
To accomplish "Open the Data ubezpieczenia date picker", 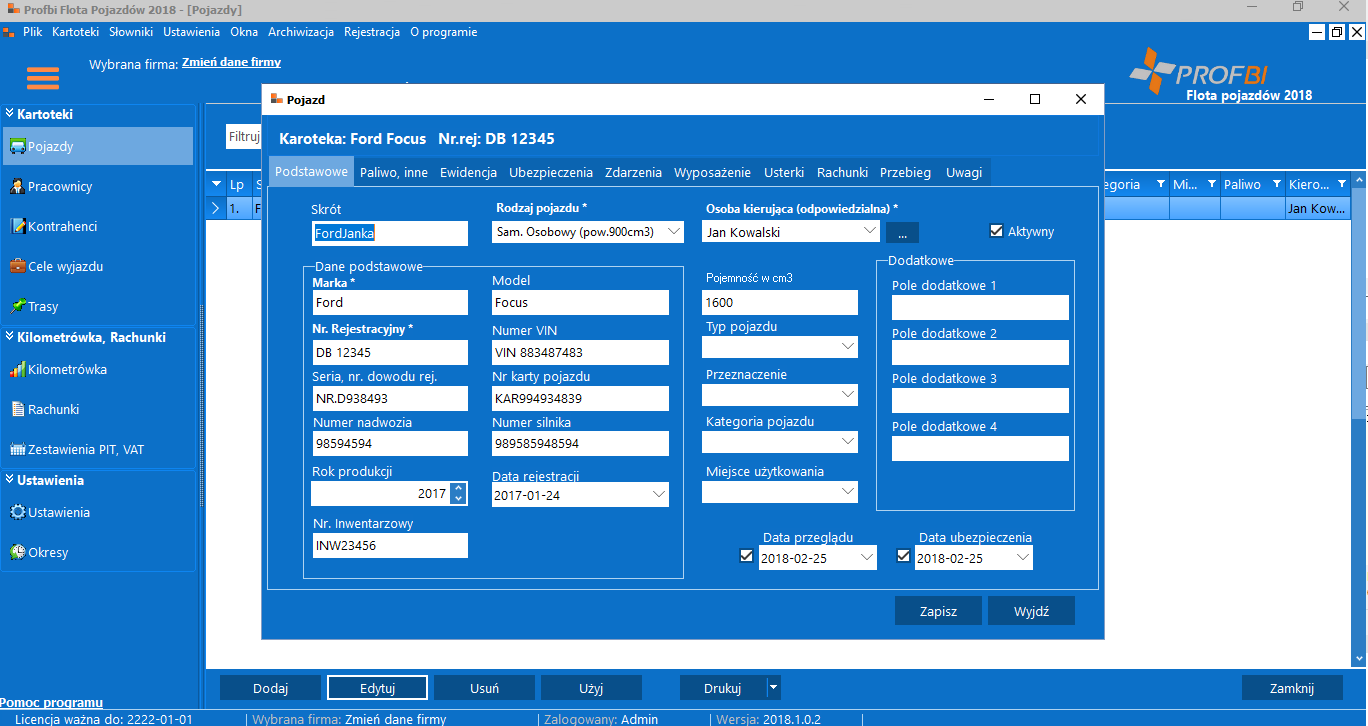I will click(1023, 558).
